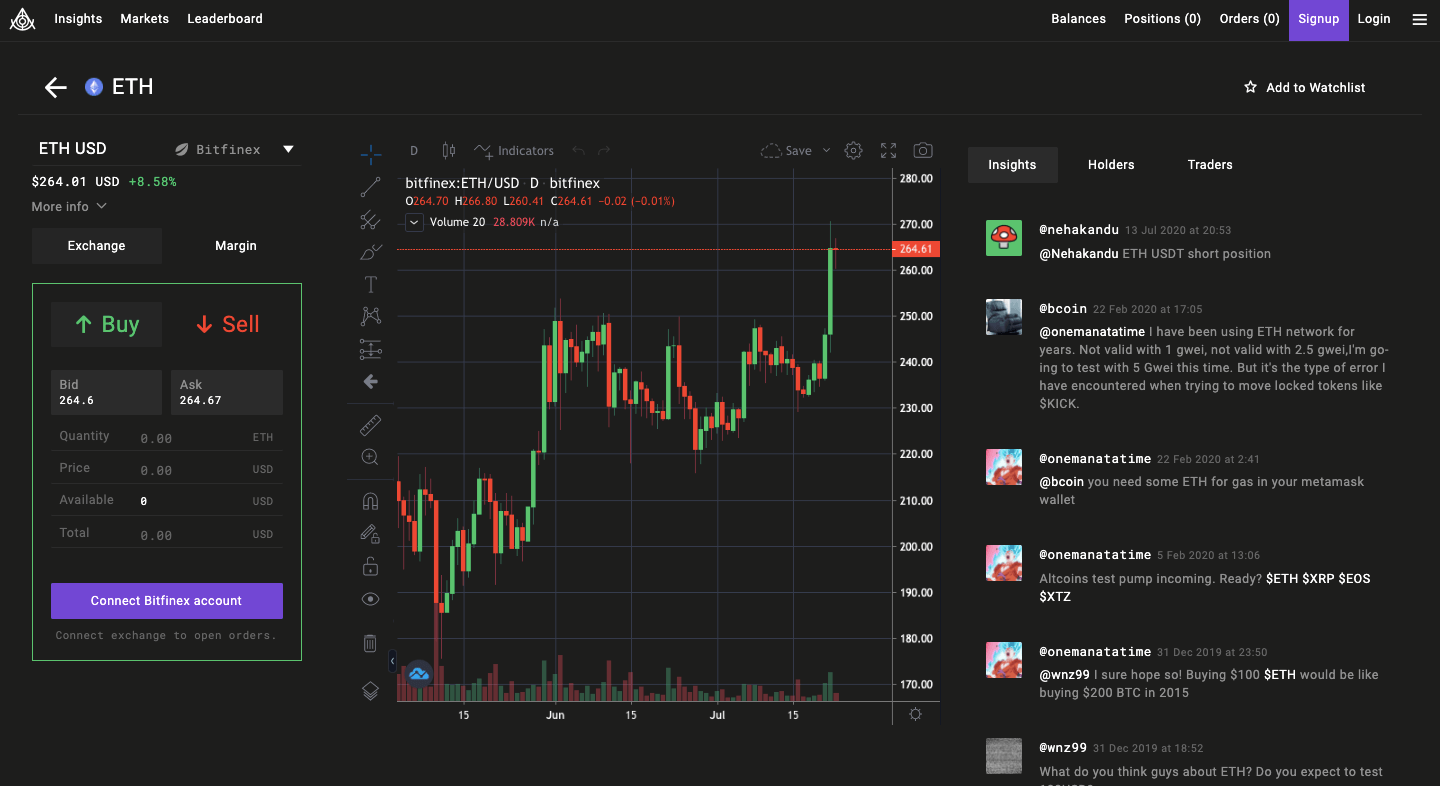Select the zoom in tool

(x=370, y=457)
